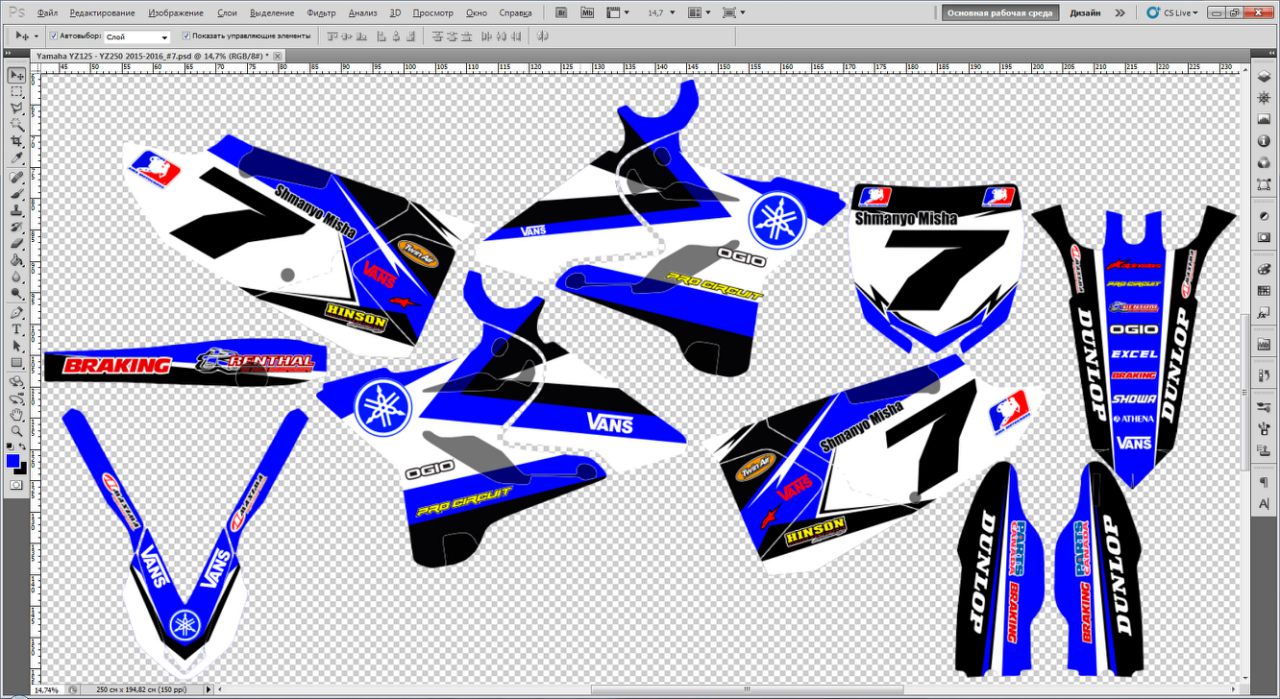Select the Crop tool

point(17,142)
